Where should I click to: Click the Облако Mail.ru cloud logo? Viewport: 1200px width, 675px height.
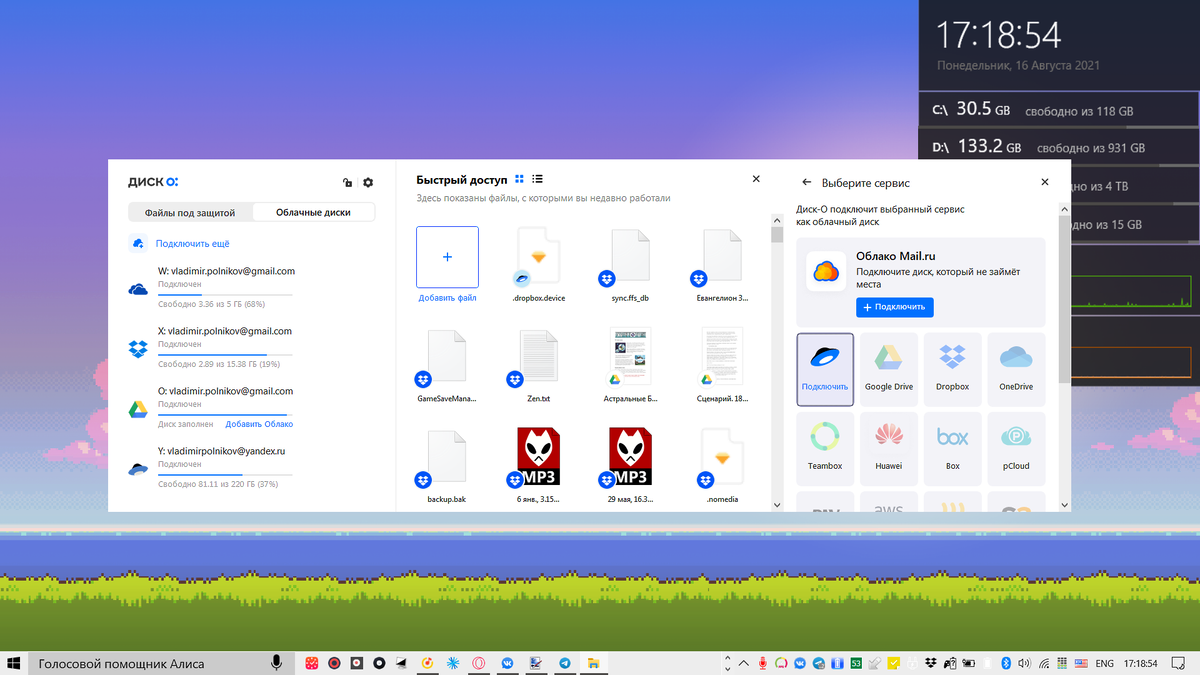click(826, 271)
